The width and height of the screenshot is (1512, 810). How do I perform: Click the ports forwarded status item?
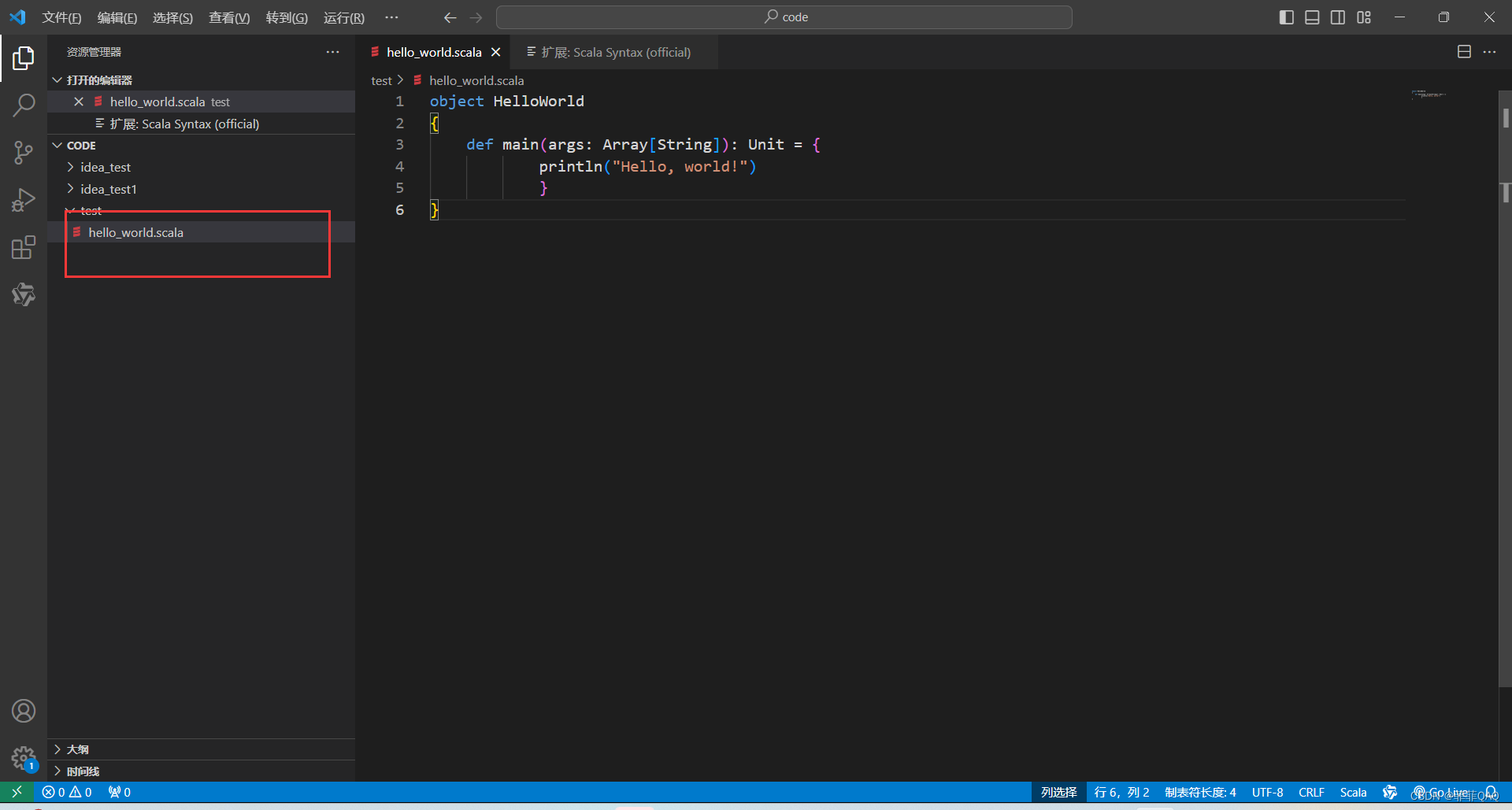coord(120,792)
